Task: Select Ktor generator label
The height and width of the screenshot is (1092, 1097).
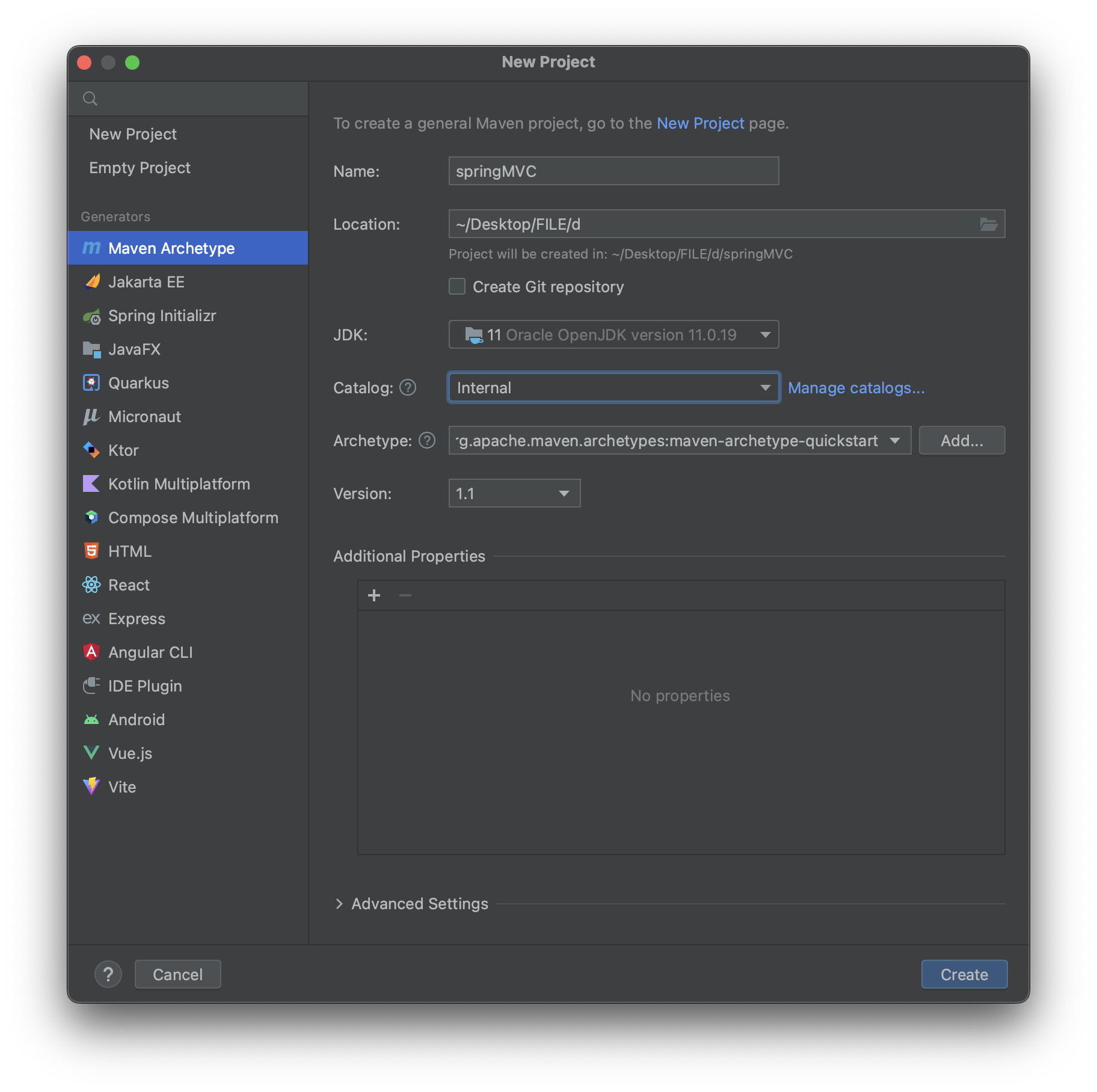Action: tap(123, 450)
